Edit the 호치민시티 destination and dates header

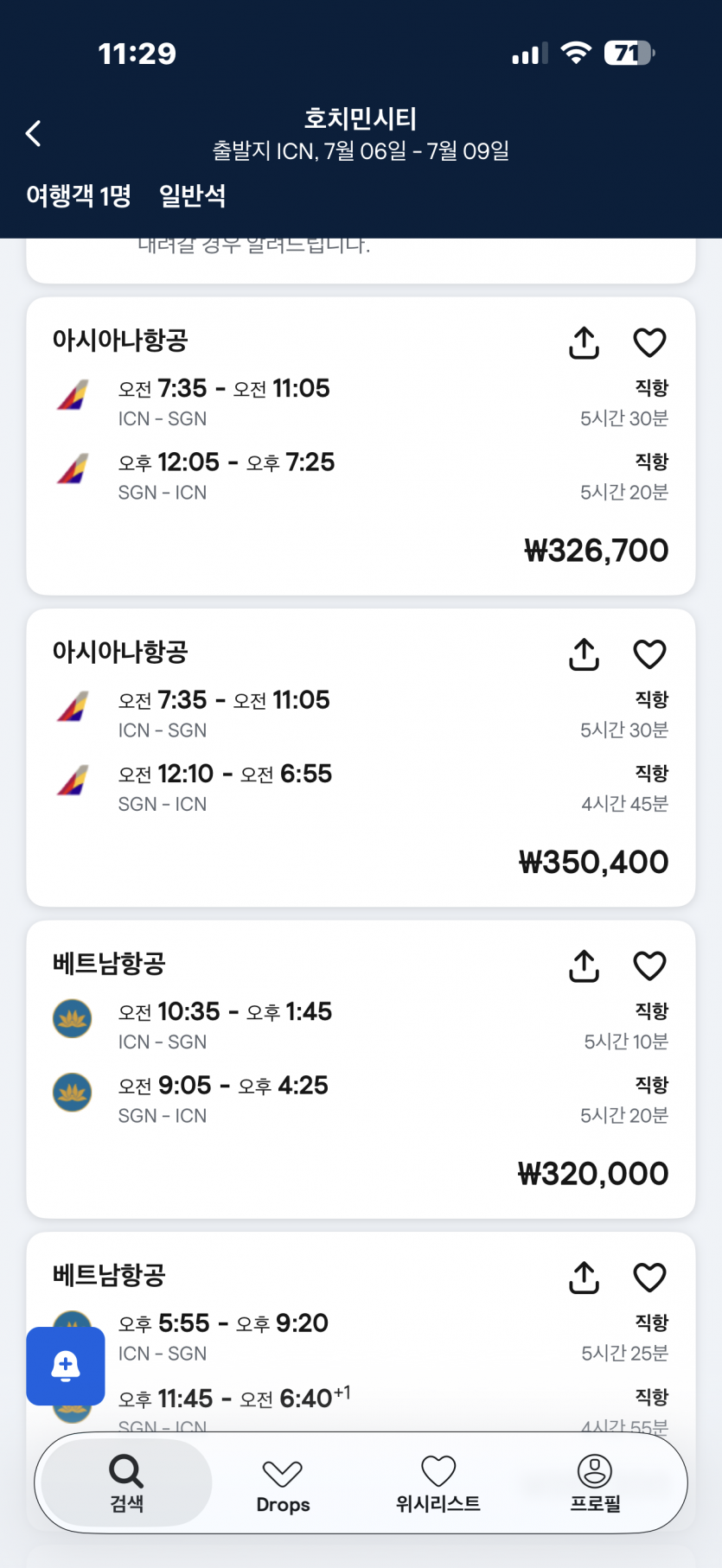coord(361,134)
